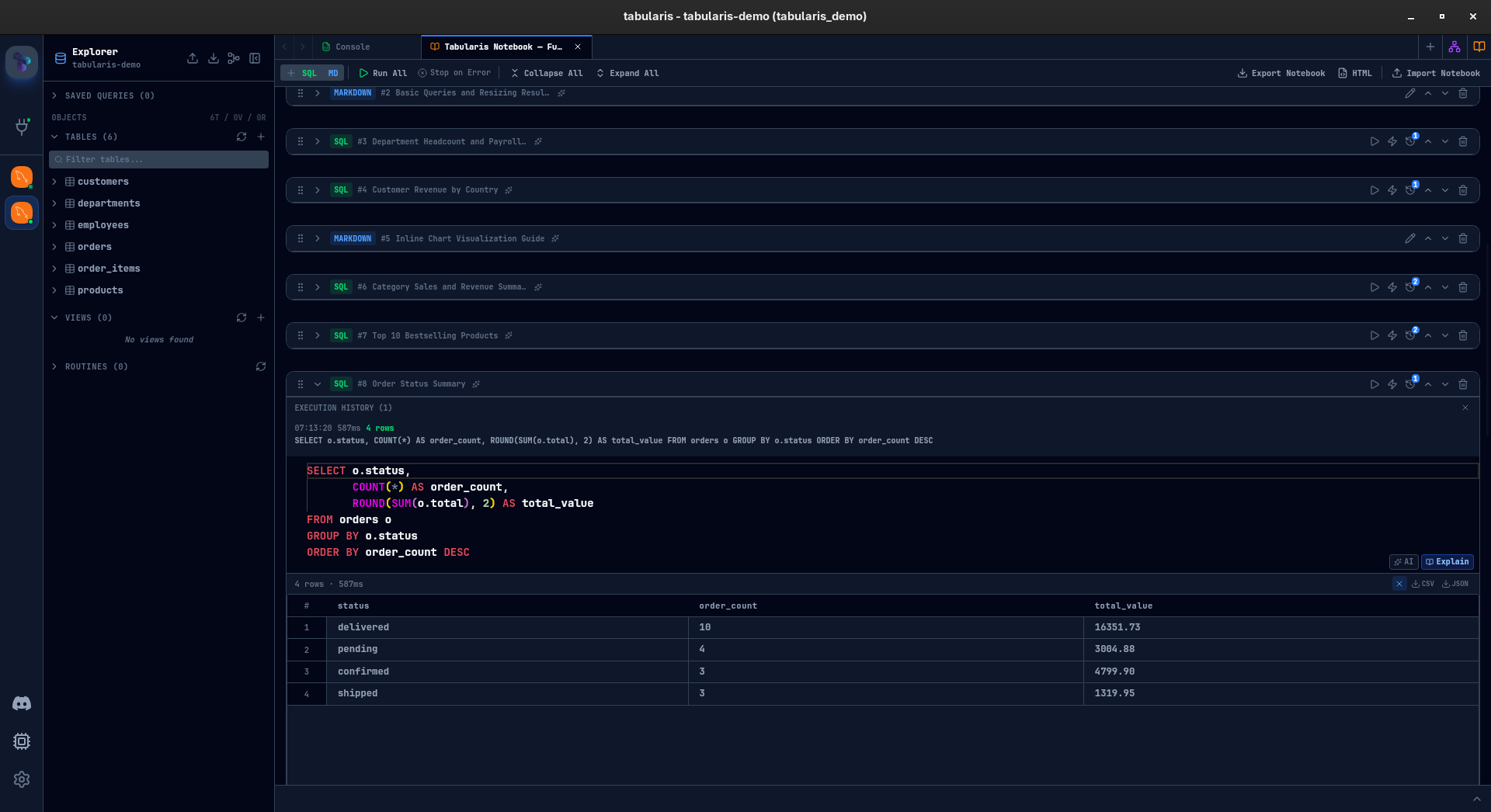This screenshot has height=812, width=1491.
Task: Click the Explain button on query results
Action: pyautogui.click(x=1447, y=561)
